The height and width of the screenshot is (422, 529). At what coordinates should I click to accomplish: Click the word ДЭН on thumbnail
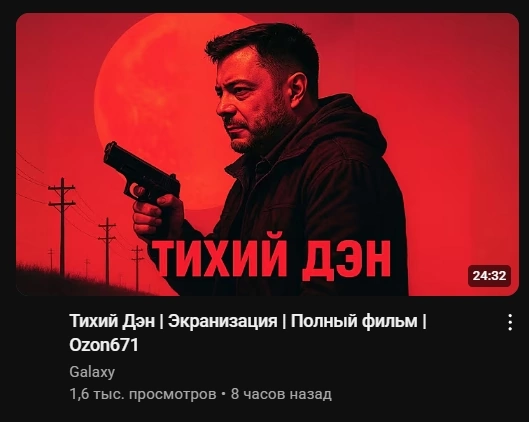pos(346,259)
